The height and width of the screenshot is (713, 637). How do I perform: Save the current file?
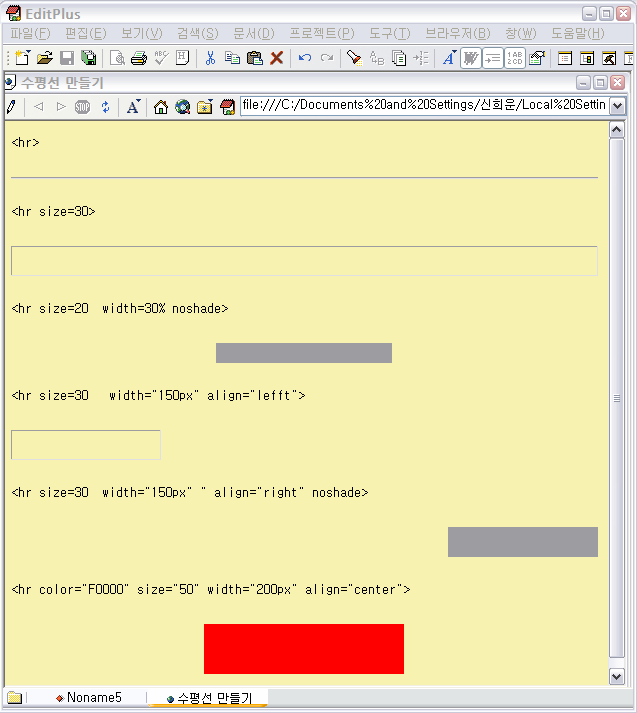[67, 58]
